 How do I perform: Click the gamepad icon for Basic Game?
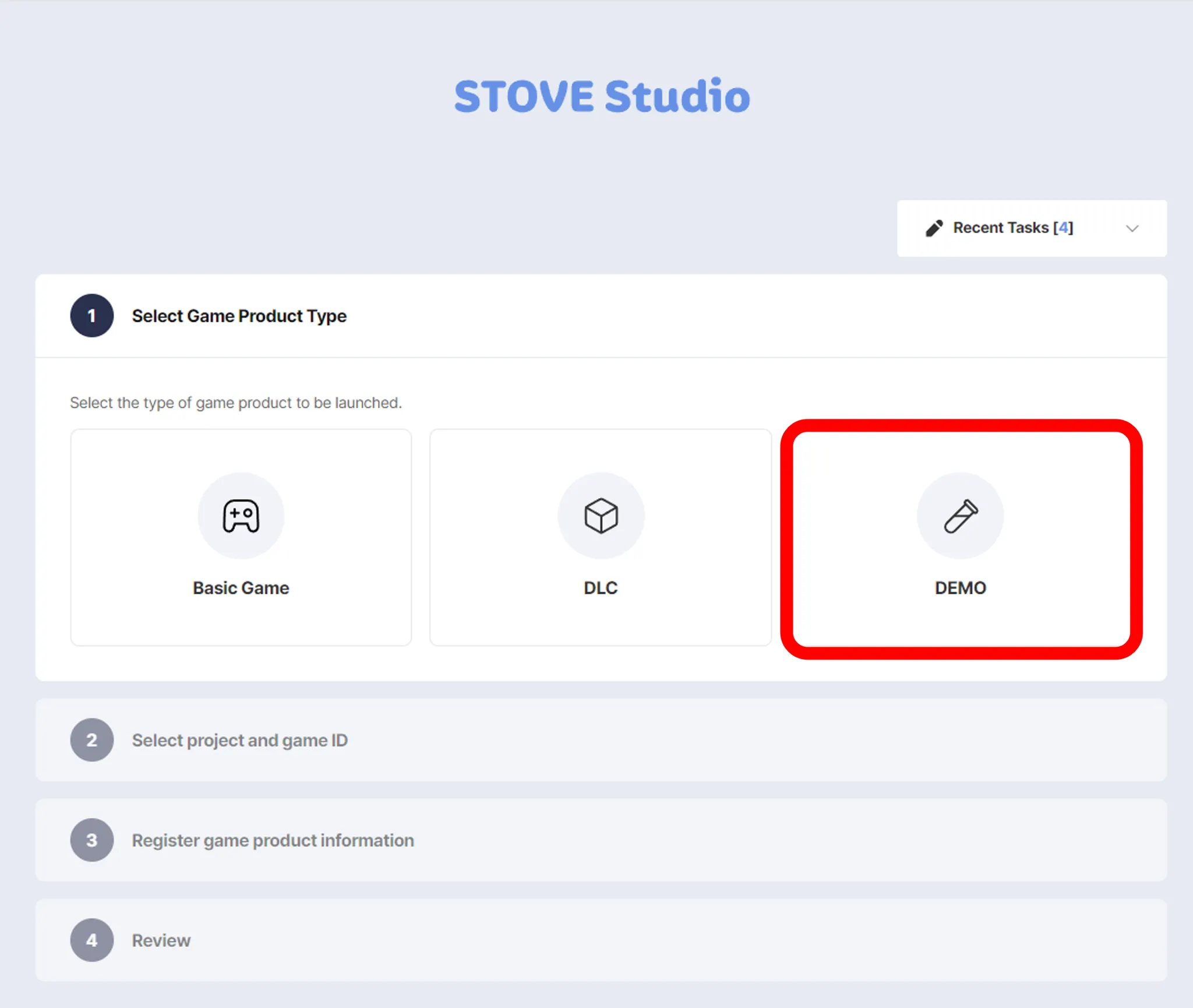(x=241, y=516)
